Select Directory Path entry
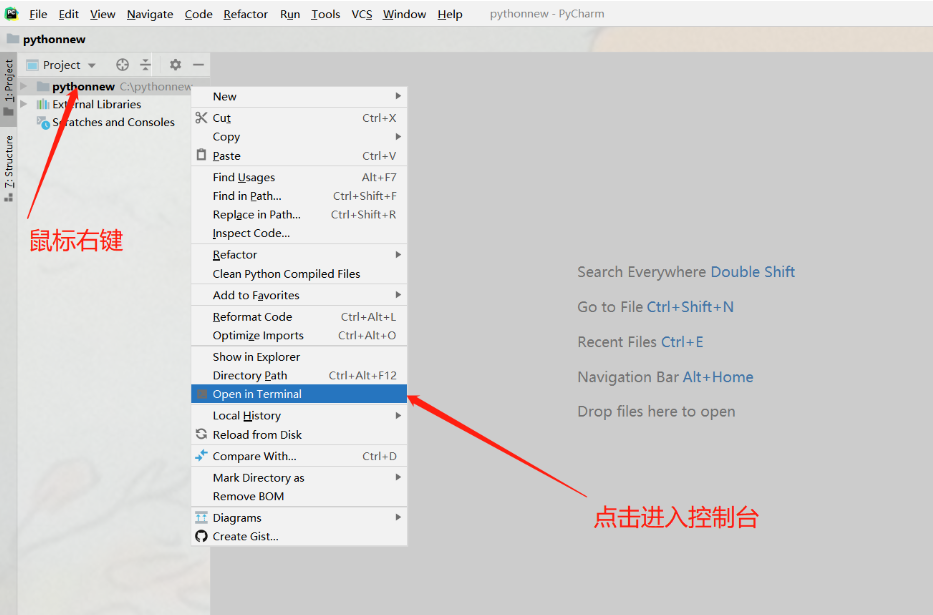Viewport: 933px width, 615px height. click(x=299, y=375)
